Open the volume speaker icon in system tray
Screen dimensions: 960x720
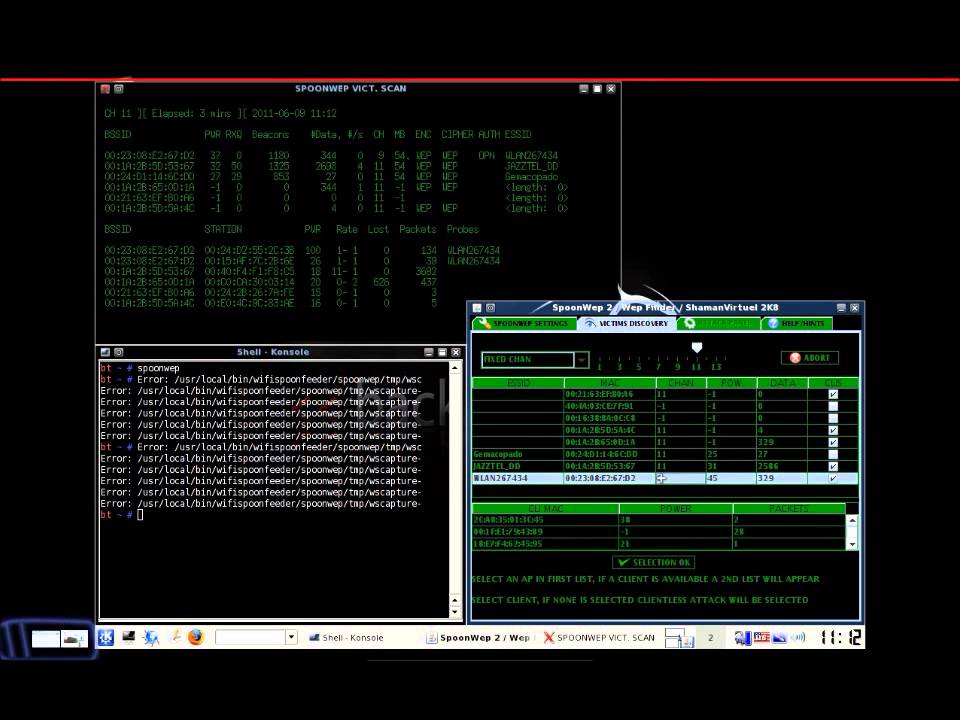[798, 637]
